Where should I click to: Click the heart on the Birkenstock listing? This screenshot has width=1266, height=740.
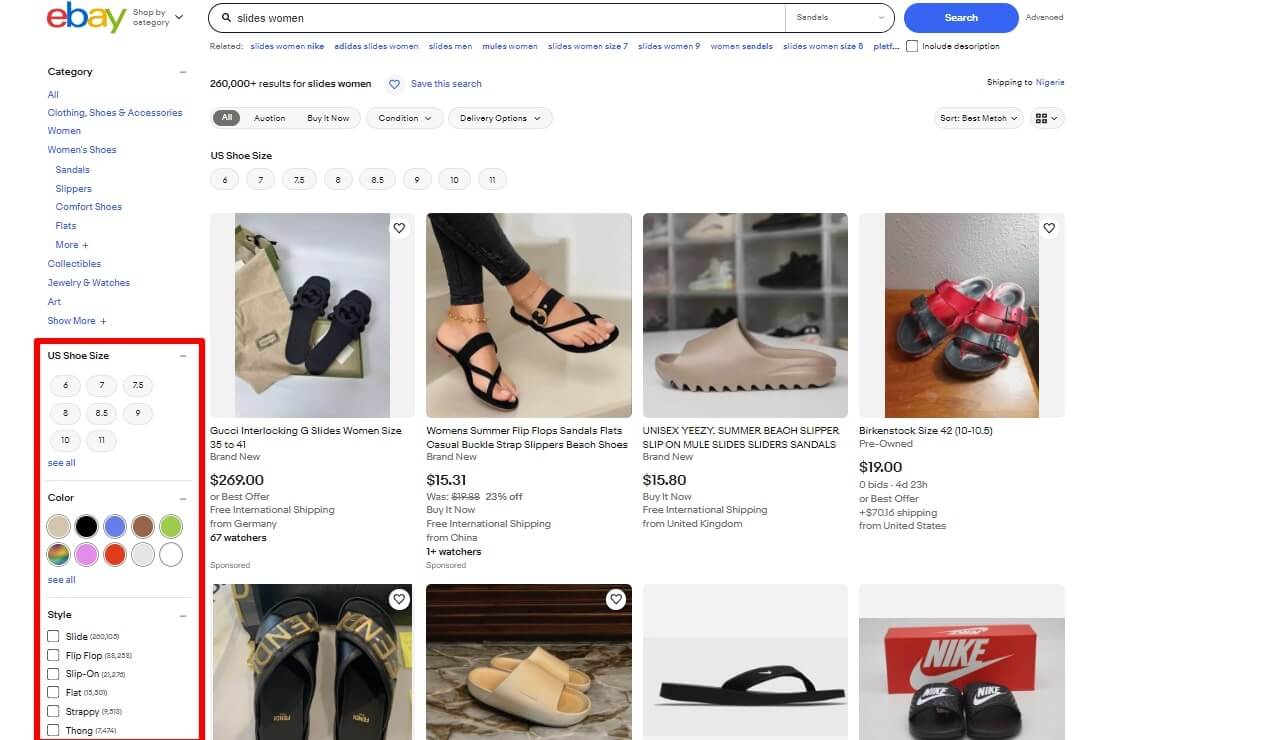point(1049,228)
